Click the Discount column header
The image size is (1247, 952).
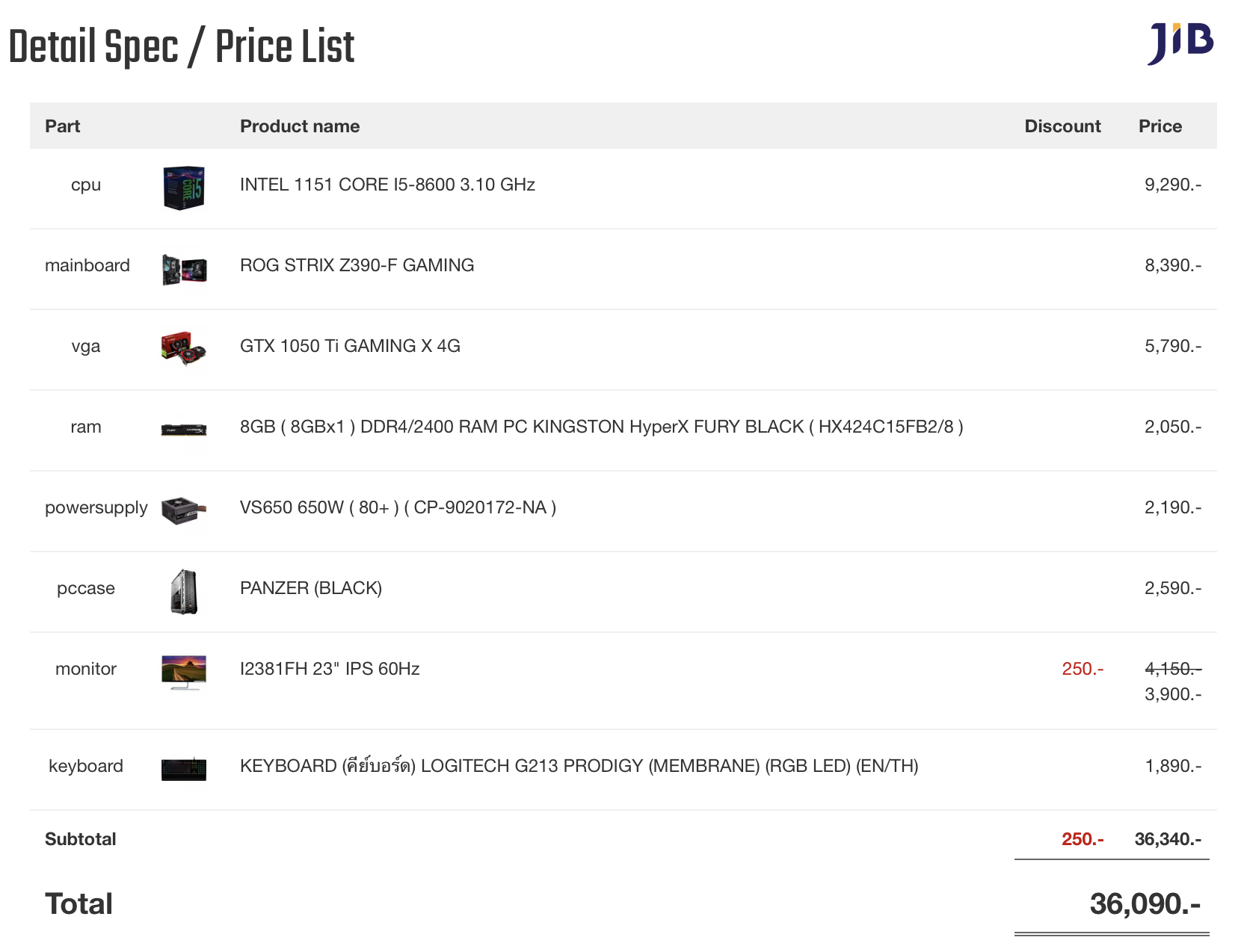1062,126
